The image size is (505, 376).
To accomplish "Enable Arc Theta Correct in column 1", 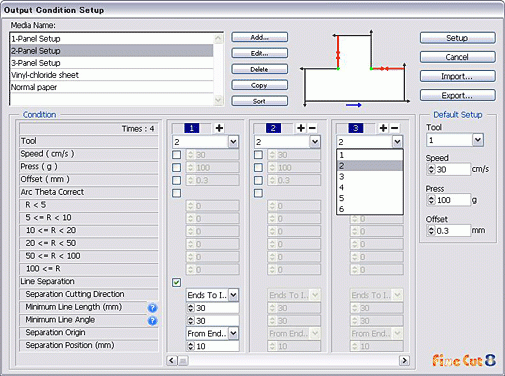I will tap(177, 193).
